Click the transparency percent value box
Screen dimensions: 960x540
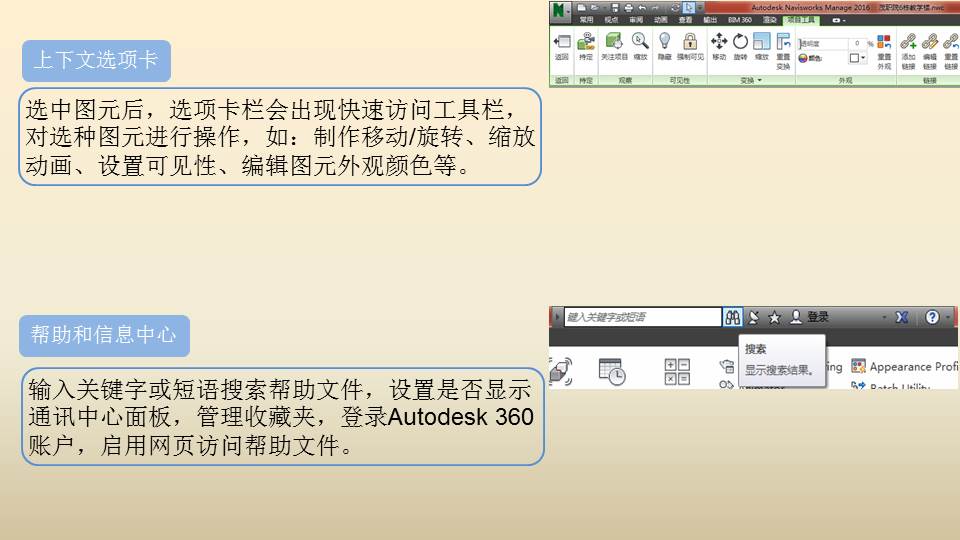[858, 43]
